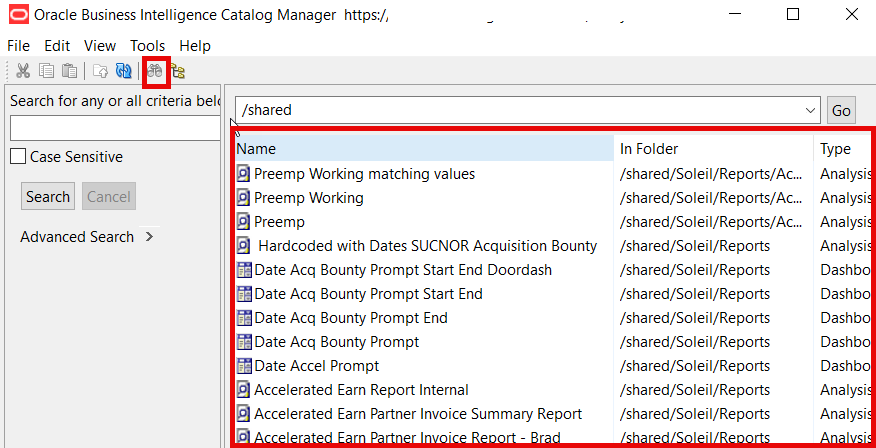The height and width of the screenshot is (448, 876).
Task: Click the Refresh toolbar icon
Action: pos(123,71)
